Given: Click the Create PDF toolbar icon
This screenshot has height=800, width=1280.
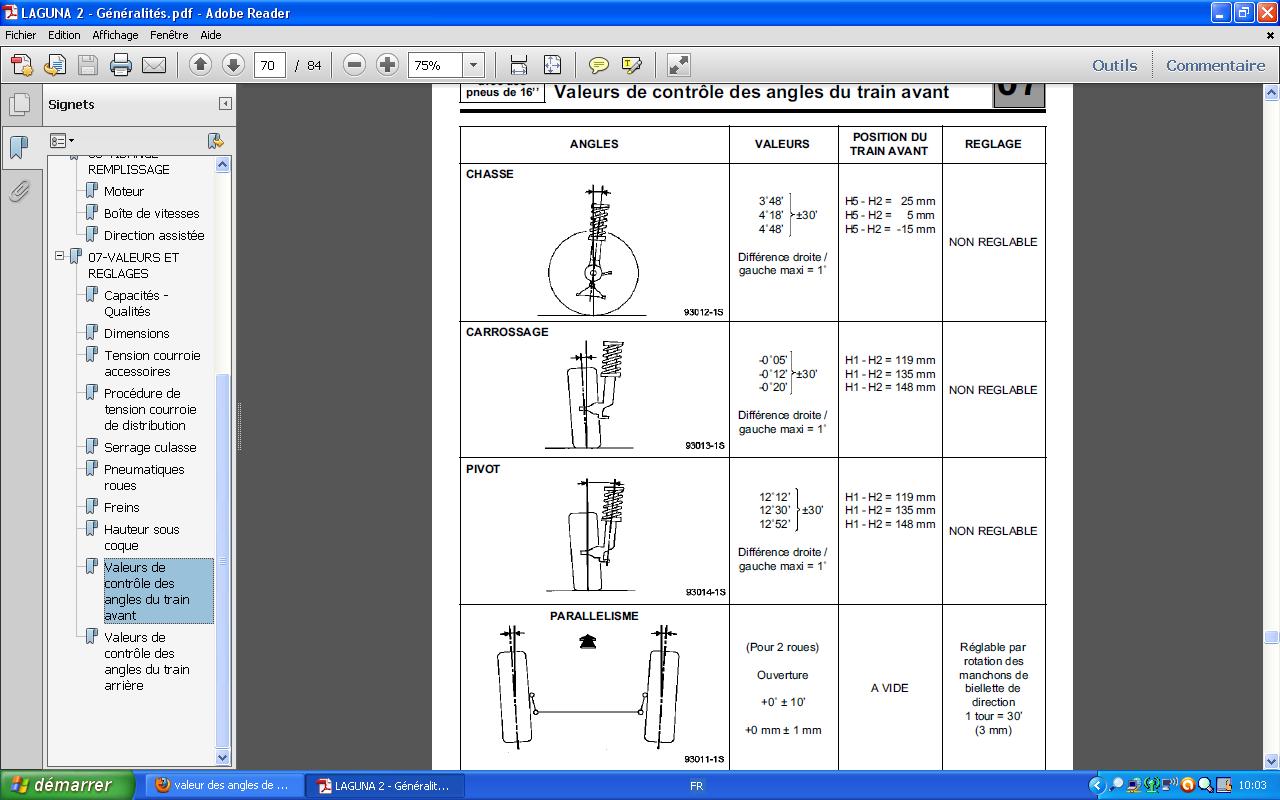Looking at the screenshot, I should [x=22, y=65].
